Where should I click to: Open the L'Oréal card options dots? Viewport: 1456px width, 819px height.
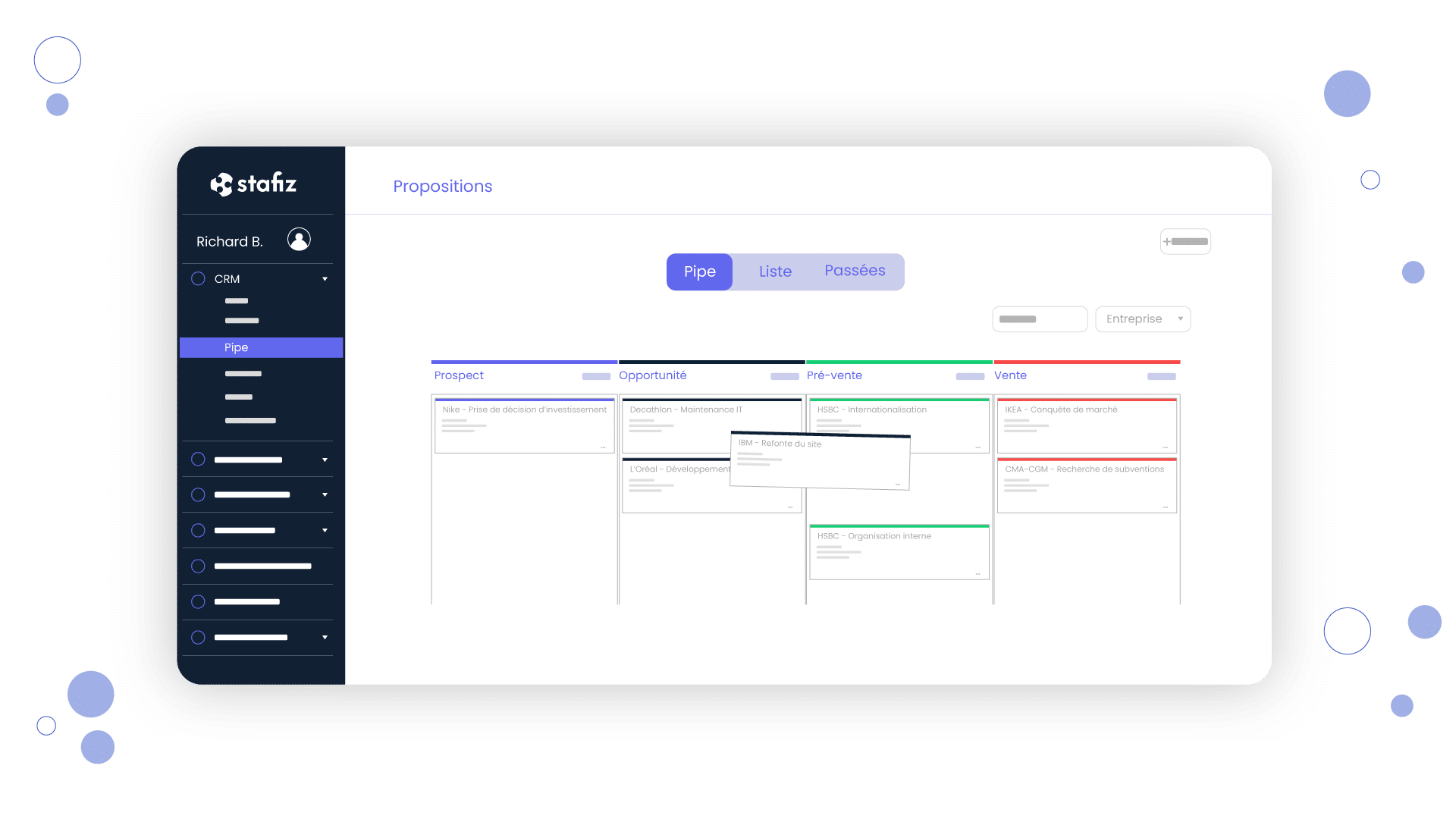point(790,507)
